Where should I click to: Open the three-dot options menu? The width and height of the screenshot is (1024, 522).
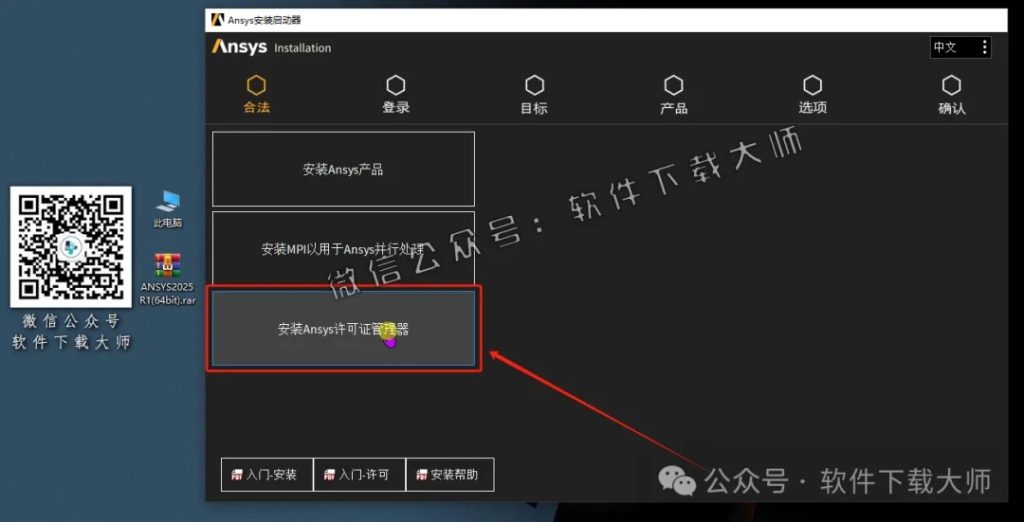click(984, 47)
